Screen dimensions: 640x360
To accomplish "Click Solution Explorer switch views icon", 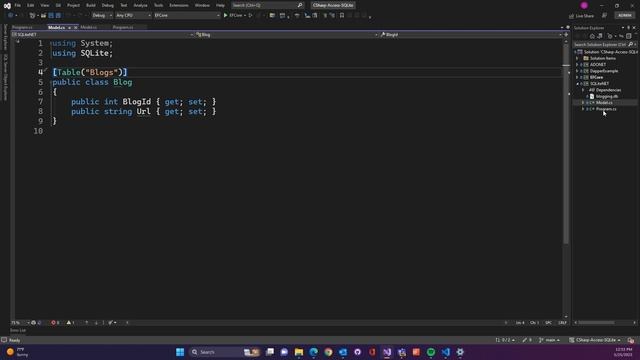I will [x=600, y=36].
